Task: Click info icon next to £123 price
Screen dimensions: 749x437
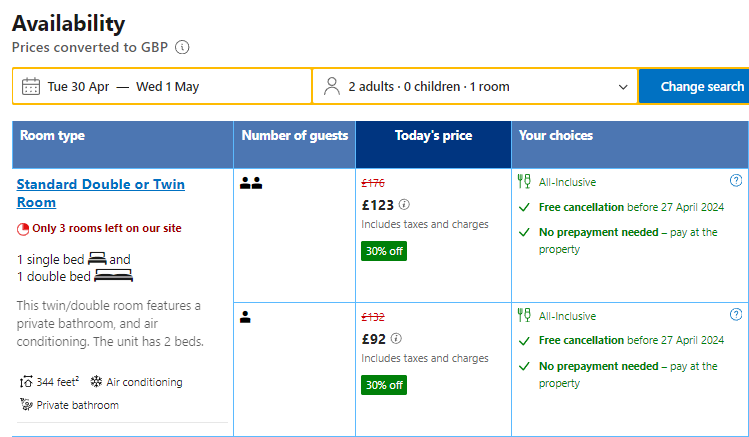Action: (404, 204)
